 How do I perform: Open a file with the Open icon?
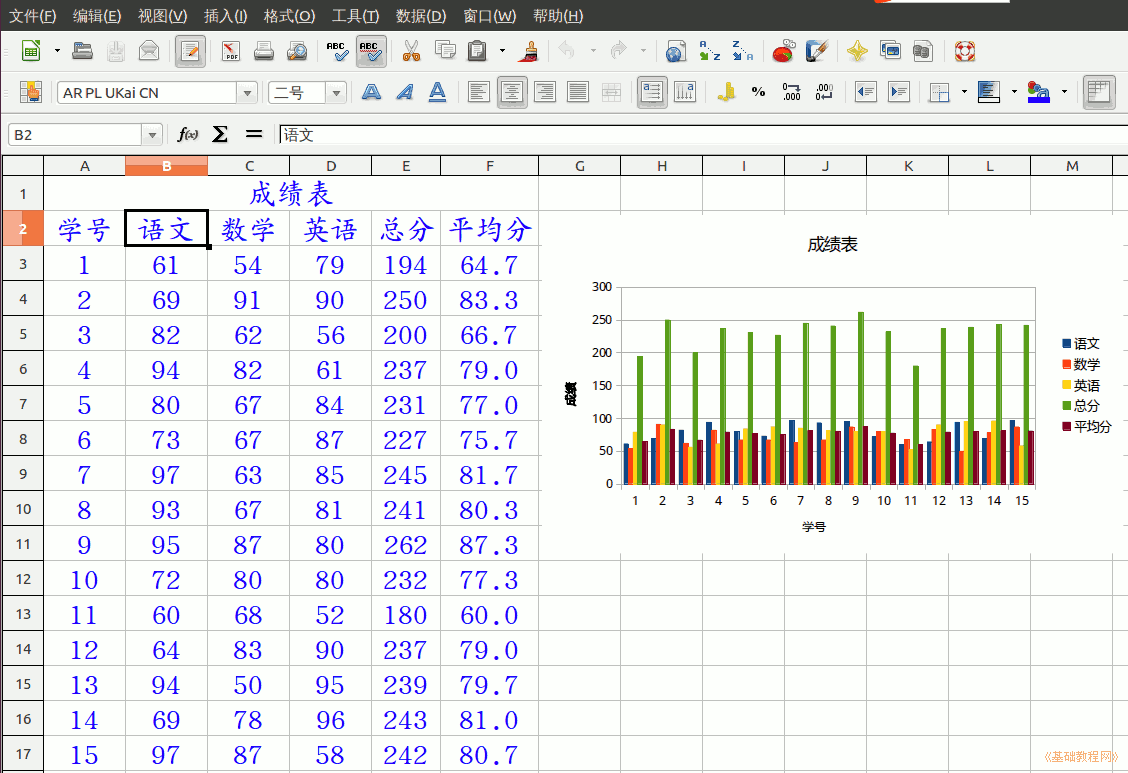click(x=83, y=51)
